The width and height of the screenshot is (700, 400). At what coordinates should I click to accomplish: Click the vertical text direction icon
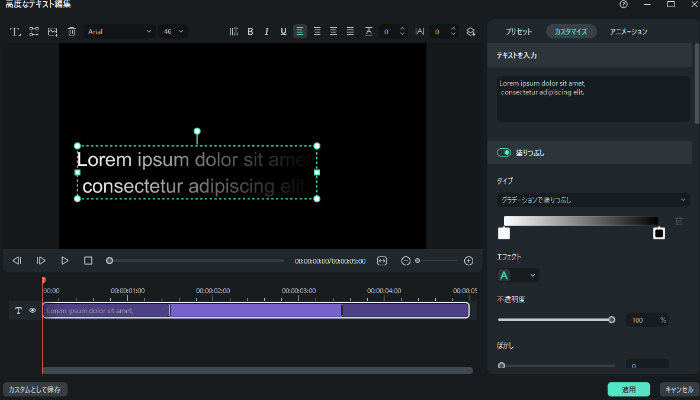tap(233, 32)
